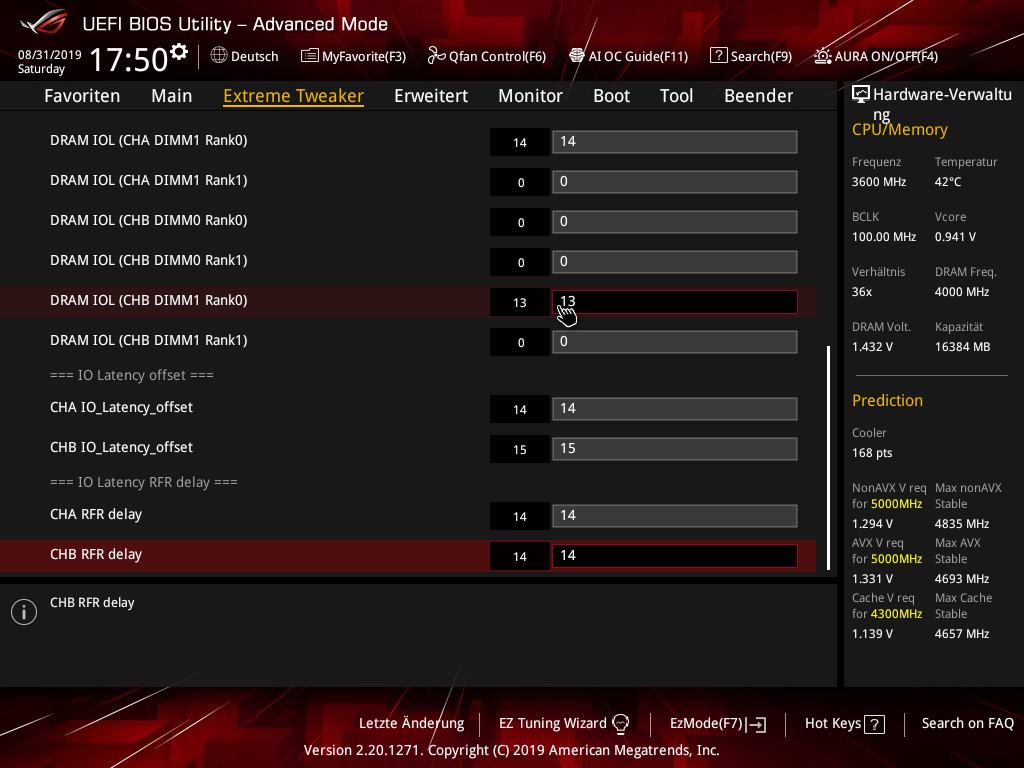Viewport: 1024px width, 768px height.
Task: Open the Erweitert tab
Action: (x=431, y=96)
